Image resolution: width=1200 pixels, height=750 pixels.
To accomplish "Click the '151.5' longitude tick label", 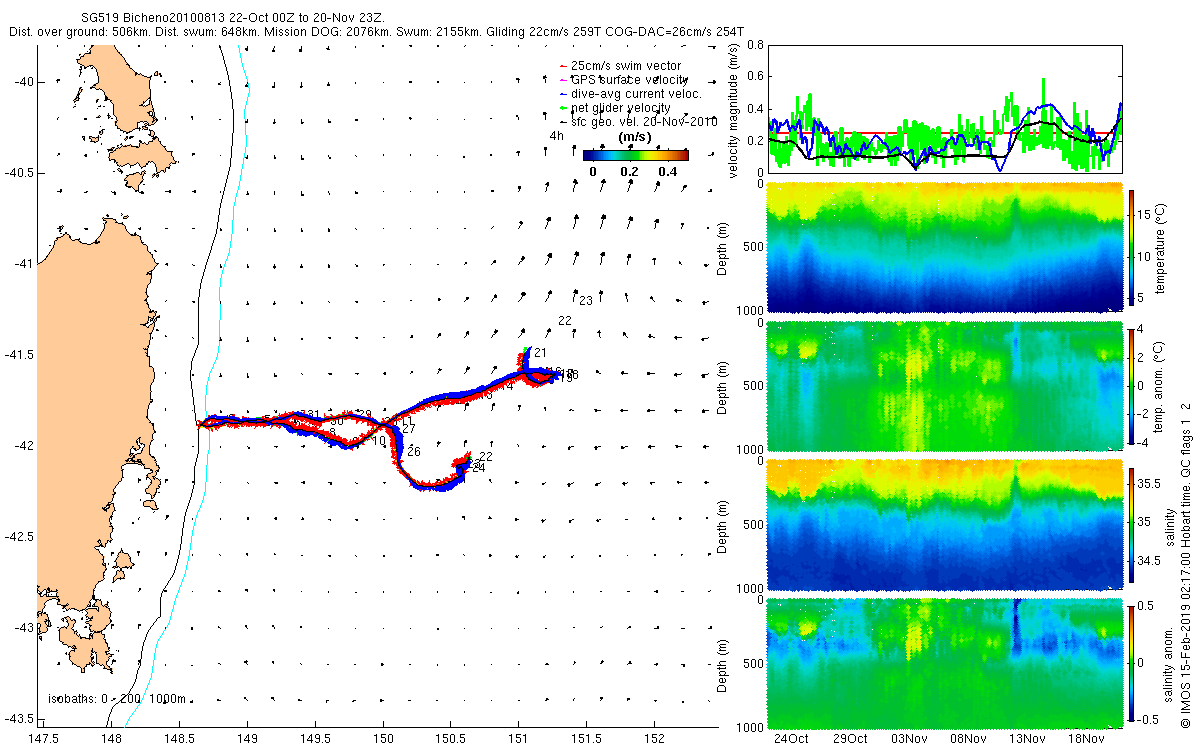I will coord(586,739).
